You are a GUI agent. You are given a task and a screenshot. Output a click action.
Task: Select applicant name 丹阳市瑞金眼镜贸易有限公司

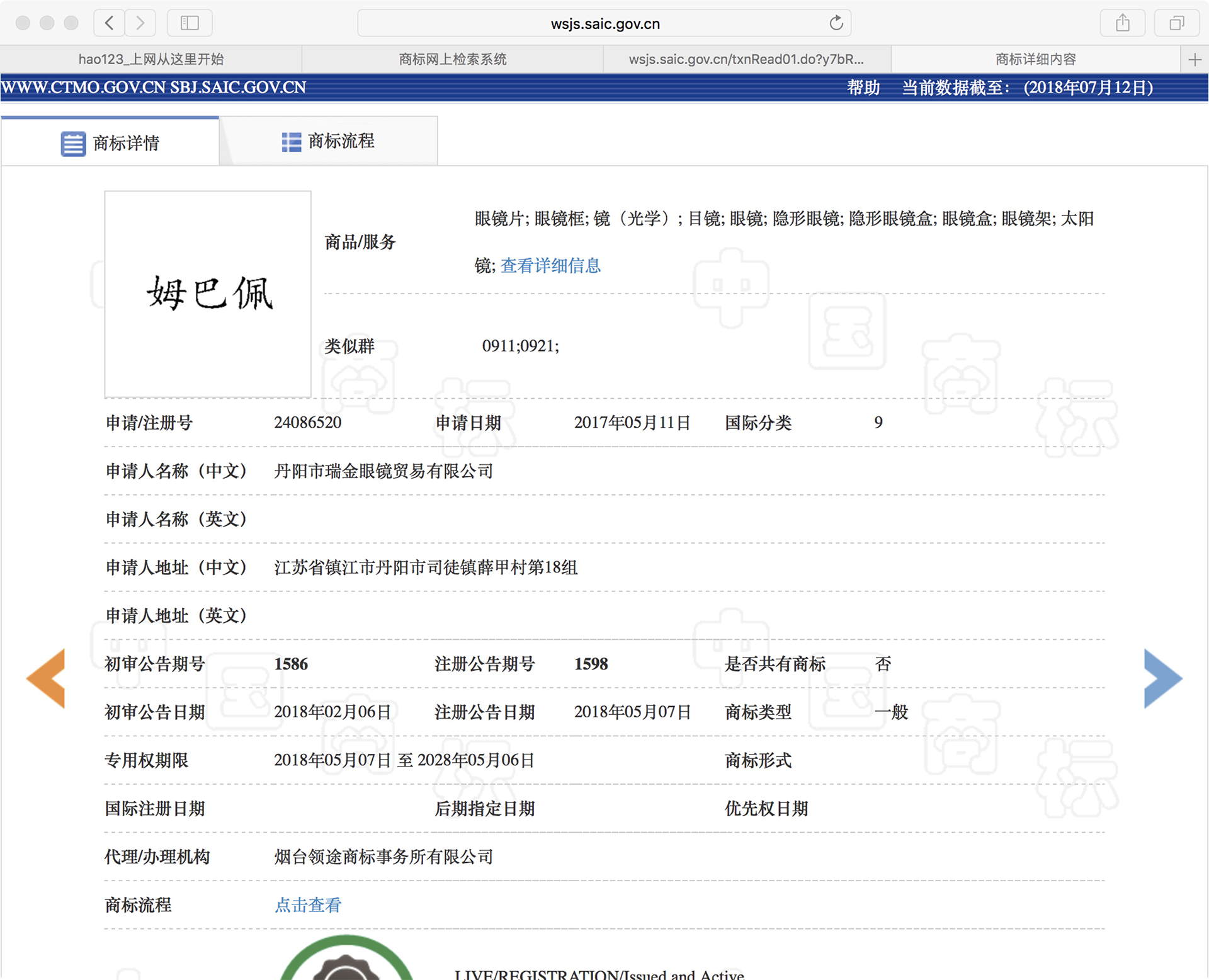[383, 471]
